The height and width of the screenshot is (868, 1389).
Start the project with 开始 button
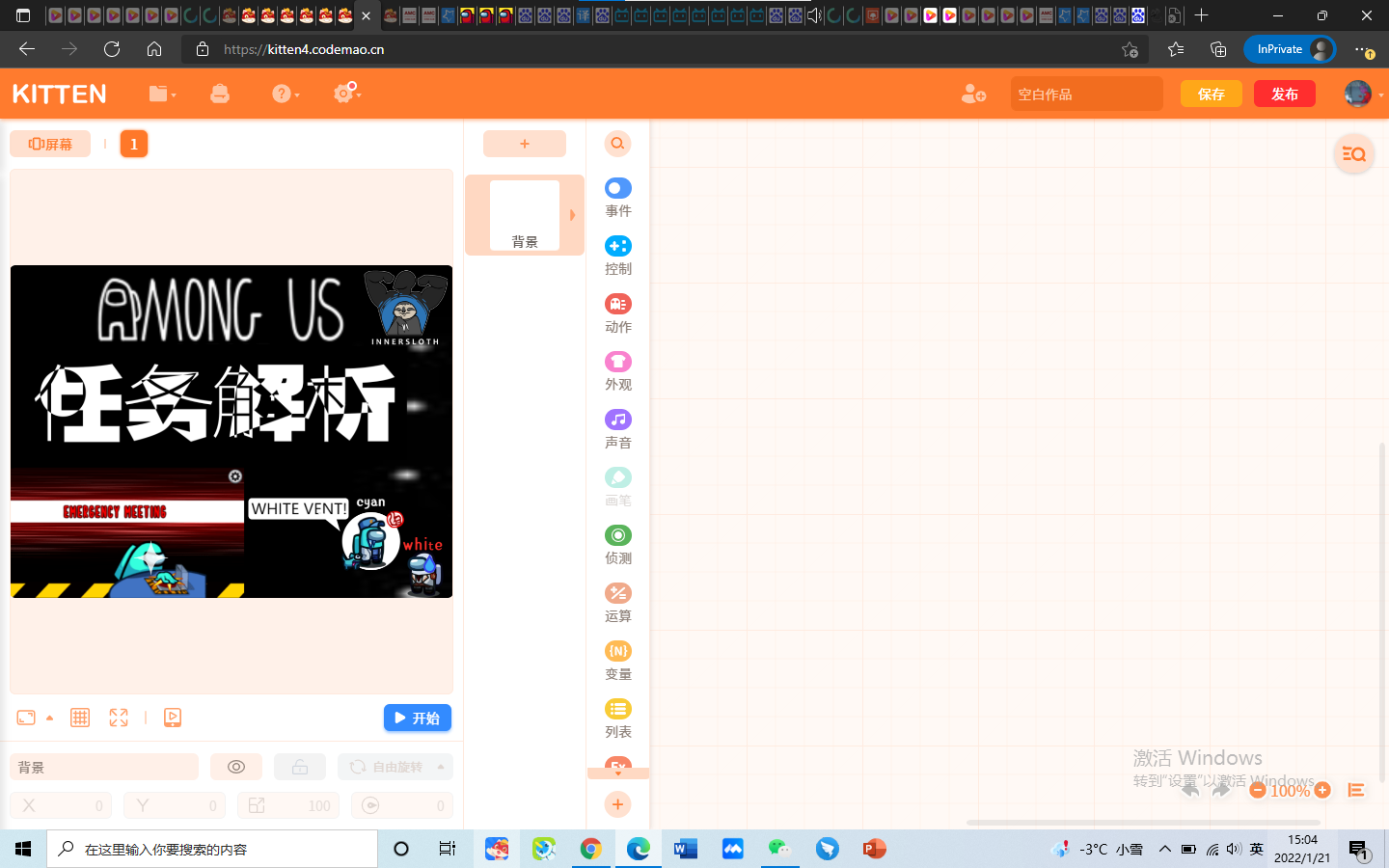pyautogui.click(x=418, y=718)
